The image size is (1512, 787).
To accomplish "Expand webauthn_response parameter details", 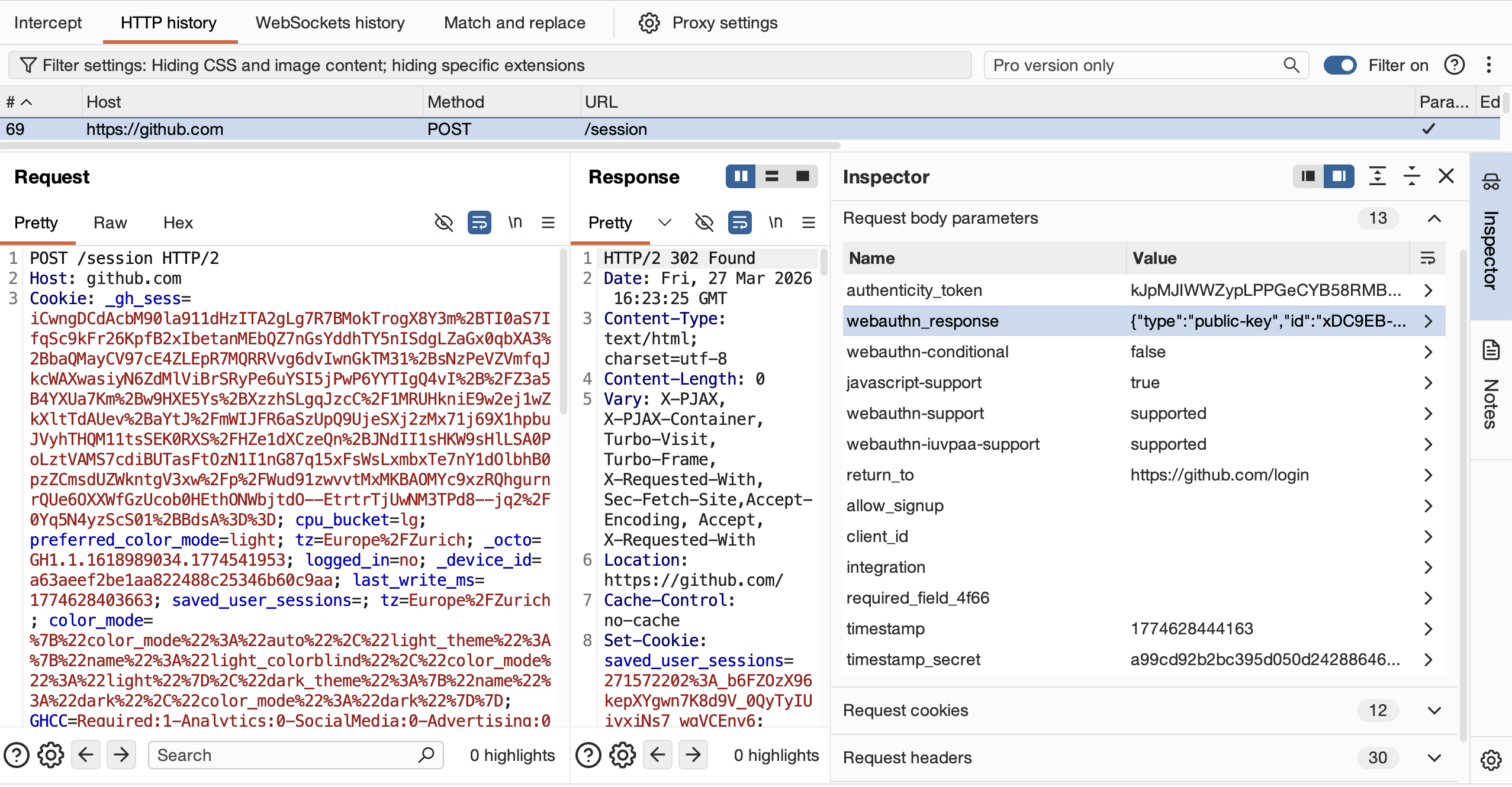I will point(1429,321).
